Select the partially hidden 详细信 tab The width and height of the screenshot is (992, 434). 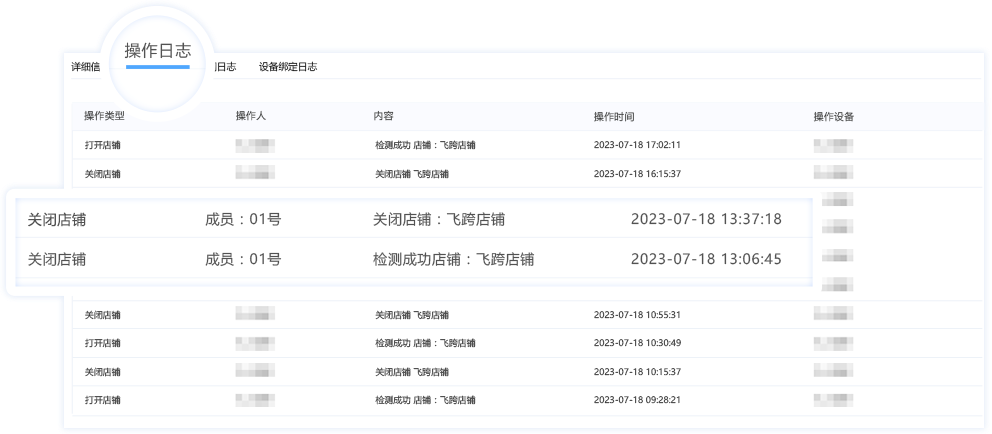(x=85, y=67)
